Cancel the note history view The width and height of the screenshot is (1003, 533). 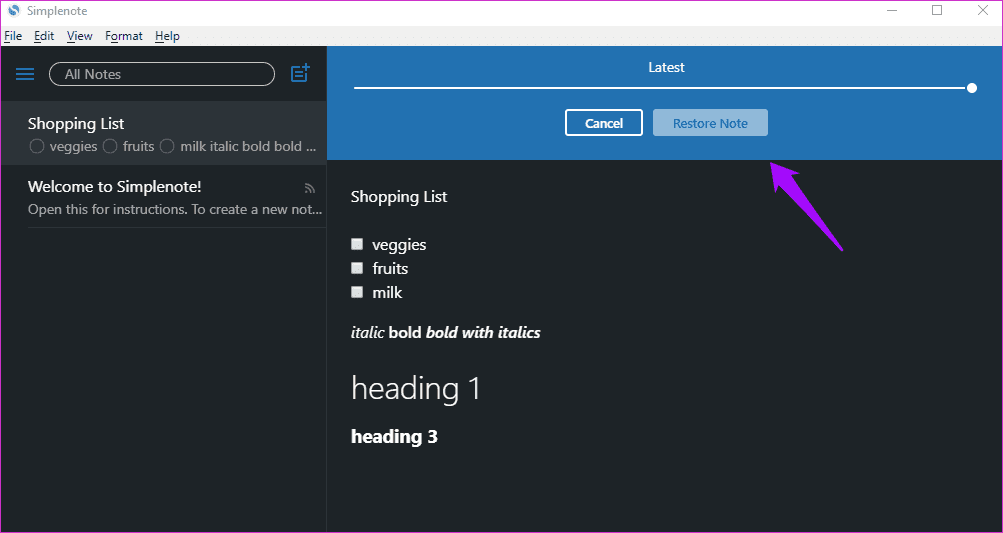pos(604,123)
